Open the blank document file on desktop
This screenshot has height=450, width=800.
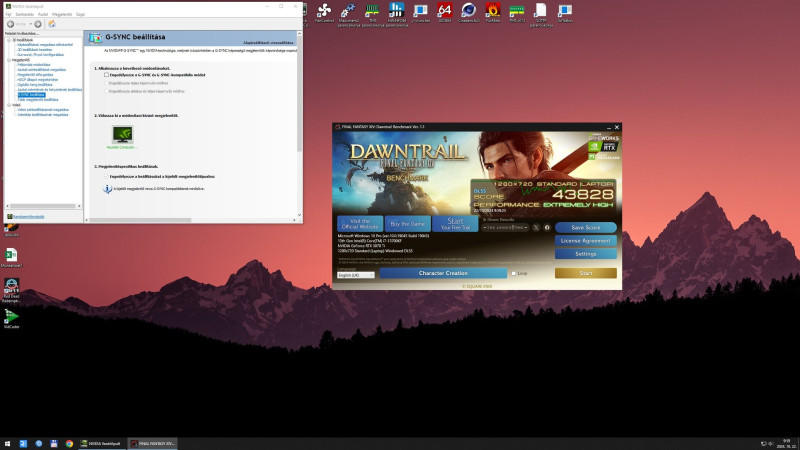[541, 14]
